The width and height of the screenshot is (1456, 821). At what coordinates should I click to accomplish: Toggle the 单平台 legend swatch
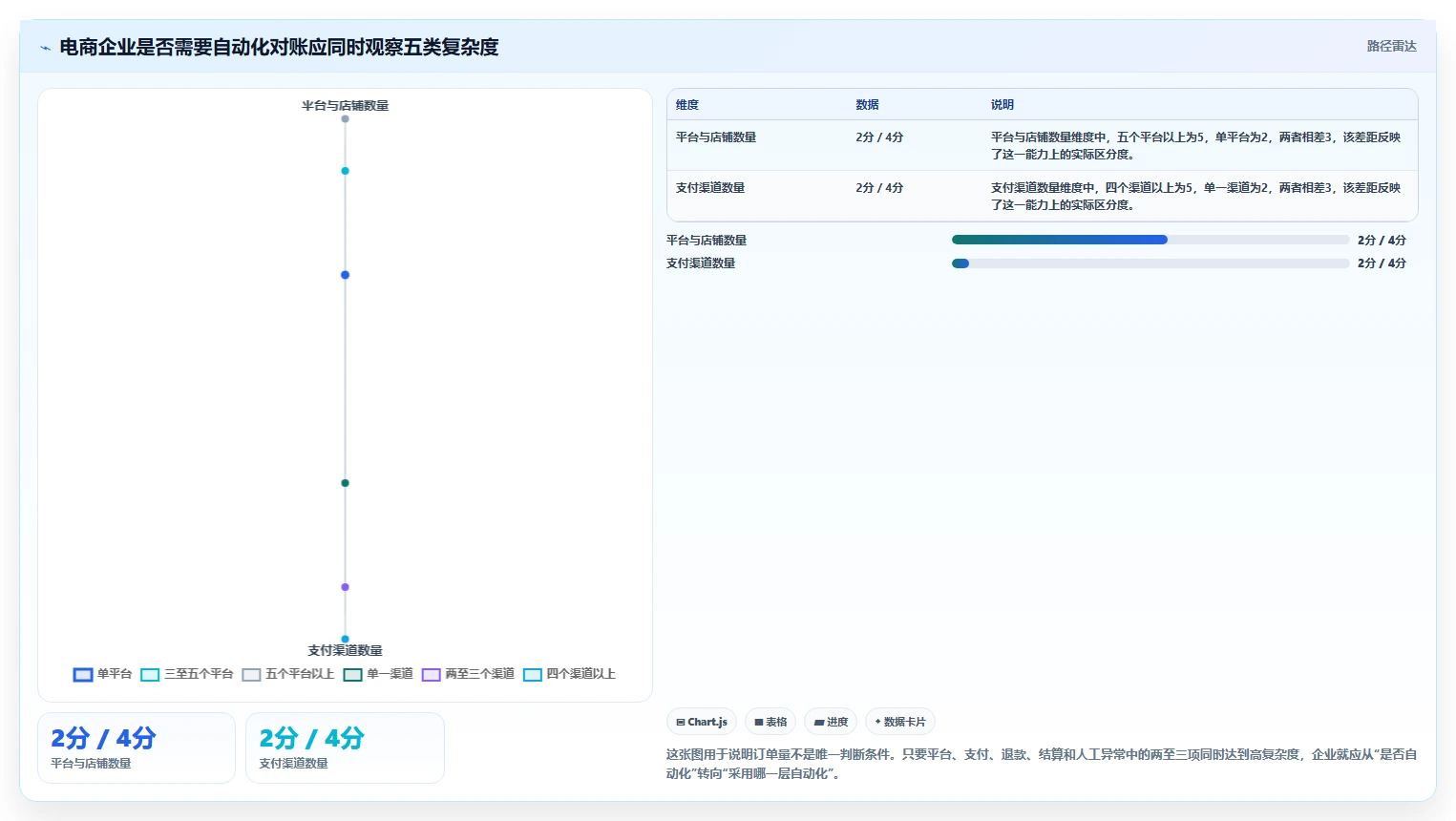pyautogui.click(x=83, y=675)
